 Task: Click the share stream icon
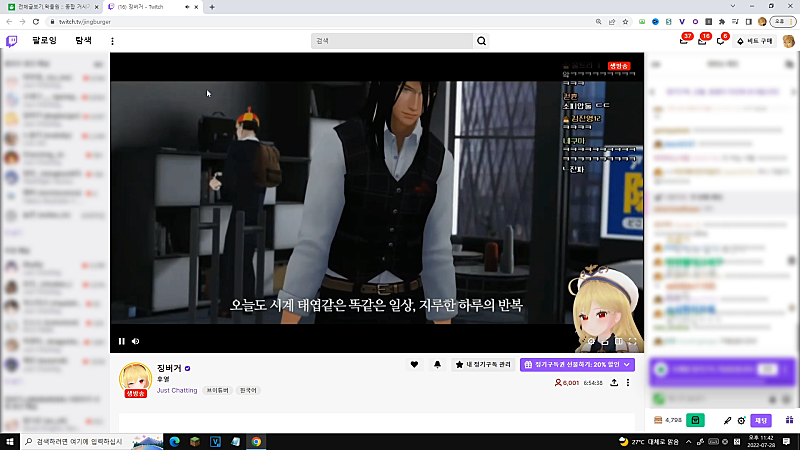pyautogui.click(x=614, y=383)
